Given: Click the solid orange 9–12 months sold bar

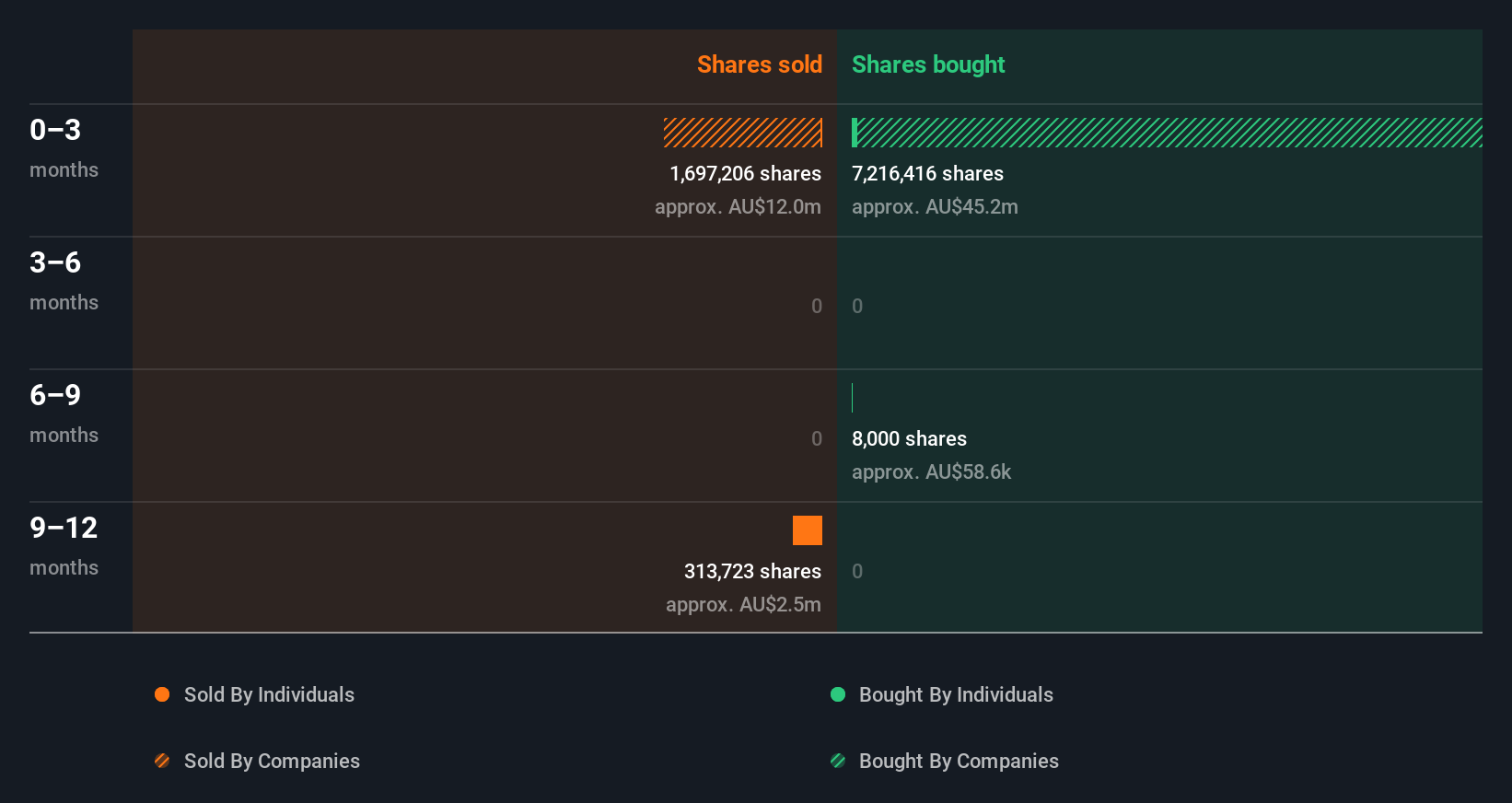Looking at the screenshot, I should pyautogui.click(x=808, y=530).
